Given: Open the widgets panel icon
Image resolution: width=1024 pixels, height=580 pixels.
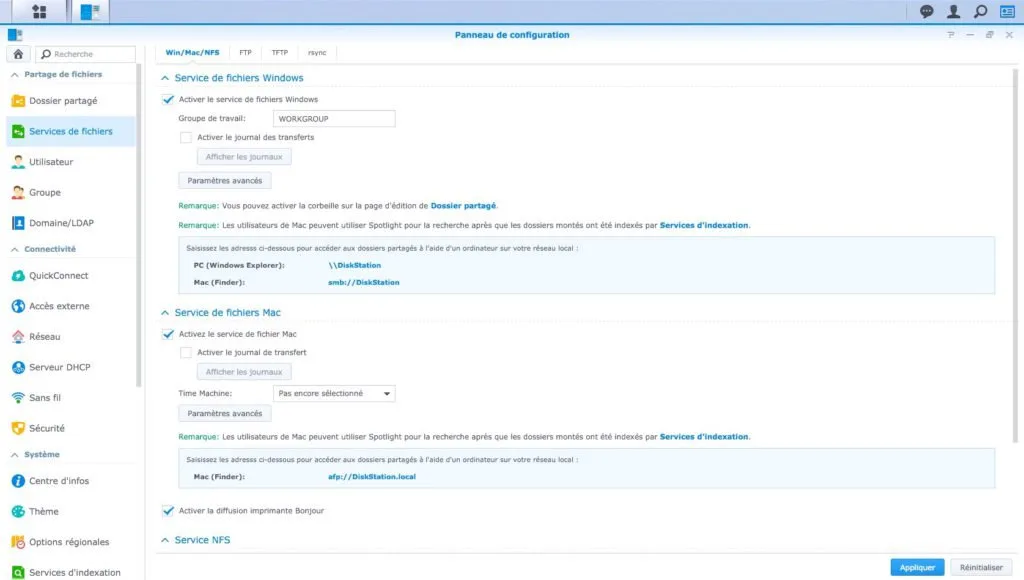Looking at the screenshot, I should pyautogui.click(x=1007, y=11).
